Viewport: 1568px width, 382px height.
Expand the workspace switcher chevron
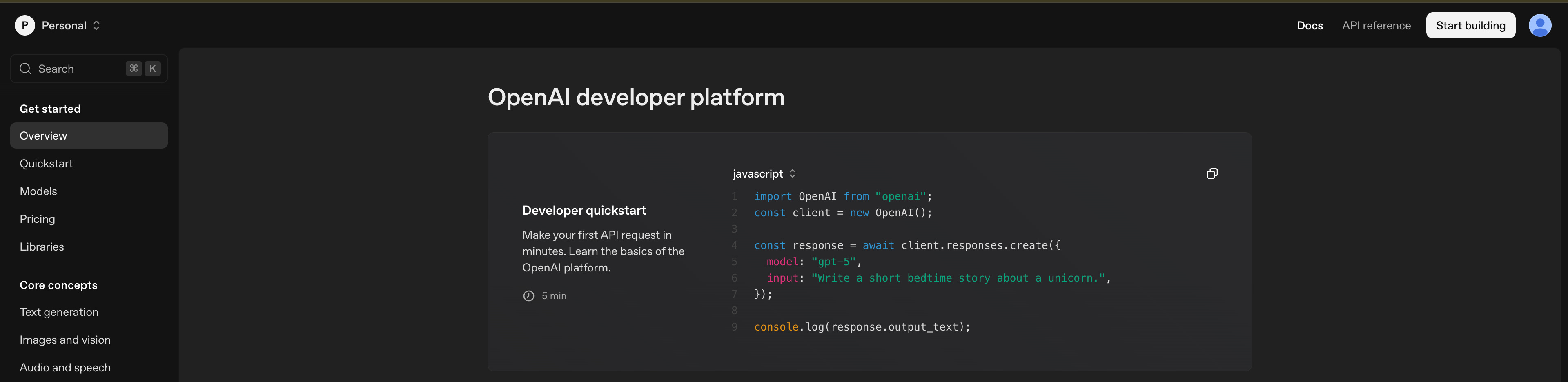pos(96,25)
